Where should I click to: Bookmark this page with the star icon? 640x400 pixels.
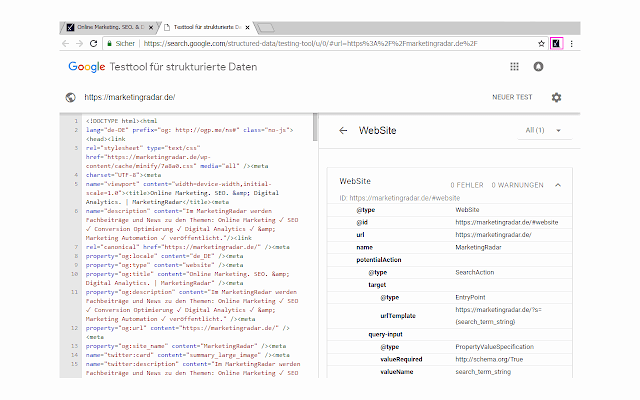tap(541, 44)
